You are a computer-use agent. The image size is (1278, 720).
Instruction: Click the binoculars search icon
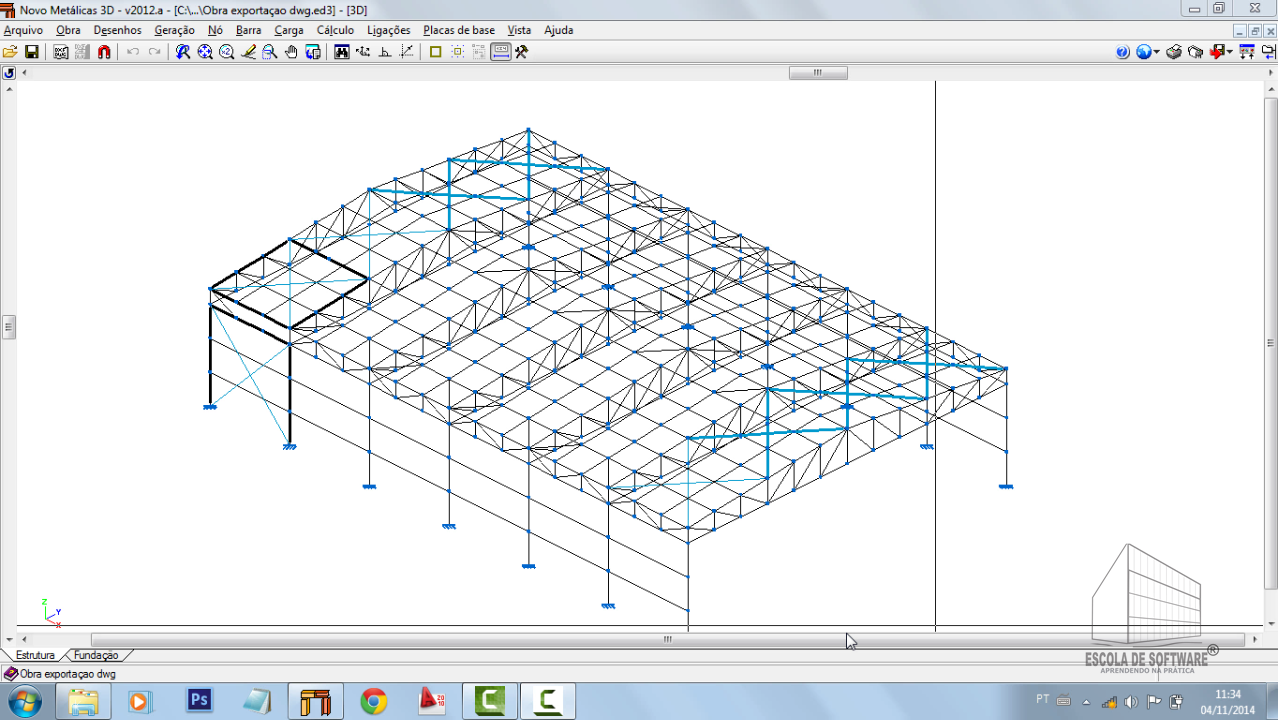pyautogui.click(x=342, y=52)
